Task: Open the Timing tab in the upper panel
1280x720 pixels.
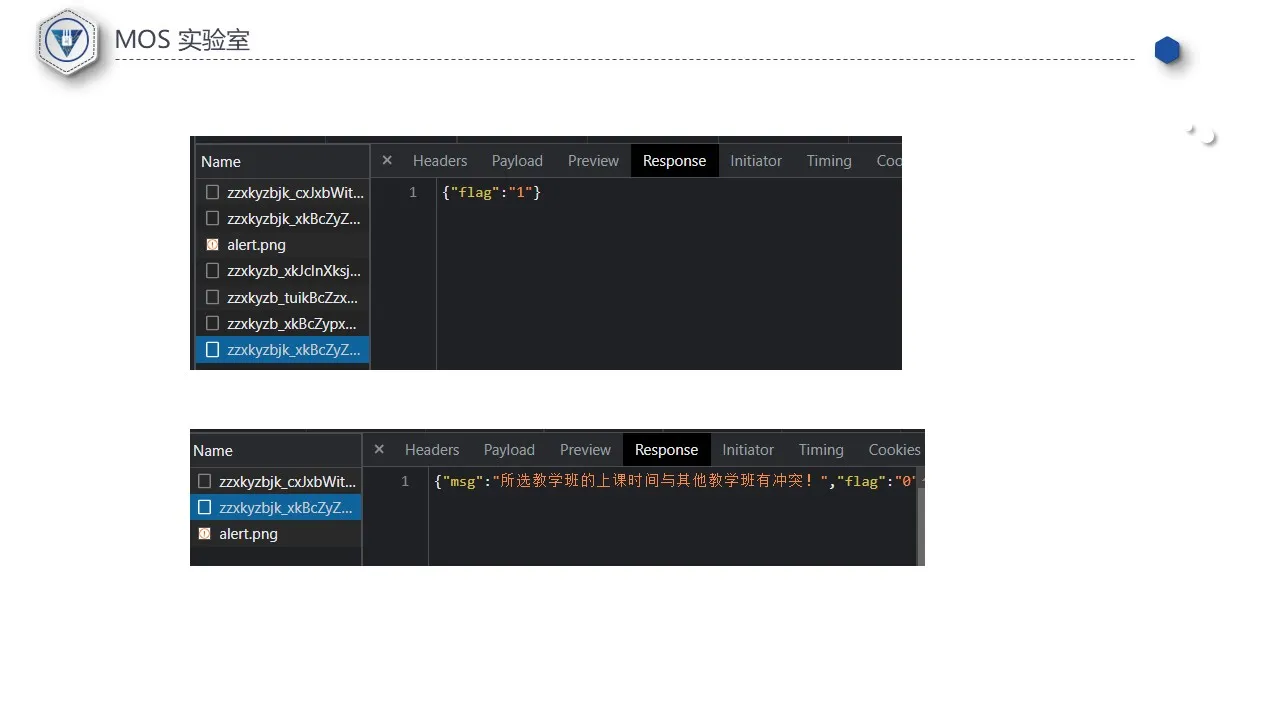Action: (x=829, y=161)
